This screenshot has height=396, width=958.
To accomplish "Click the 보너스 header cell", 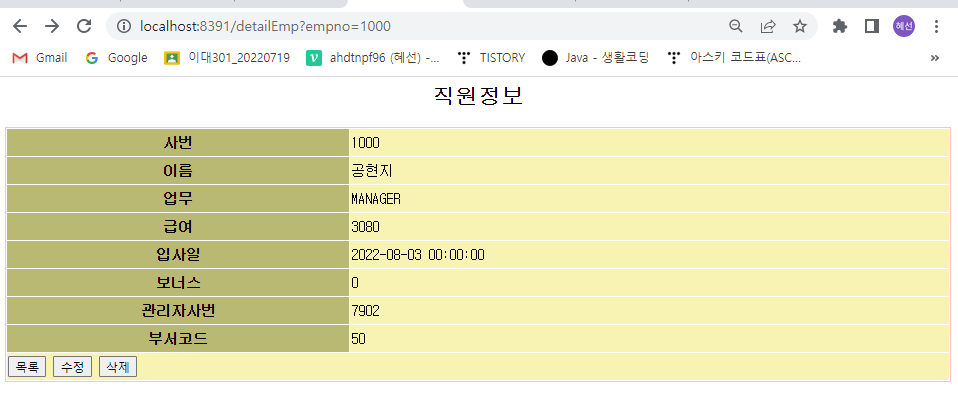I will (x=178, y=283).
